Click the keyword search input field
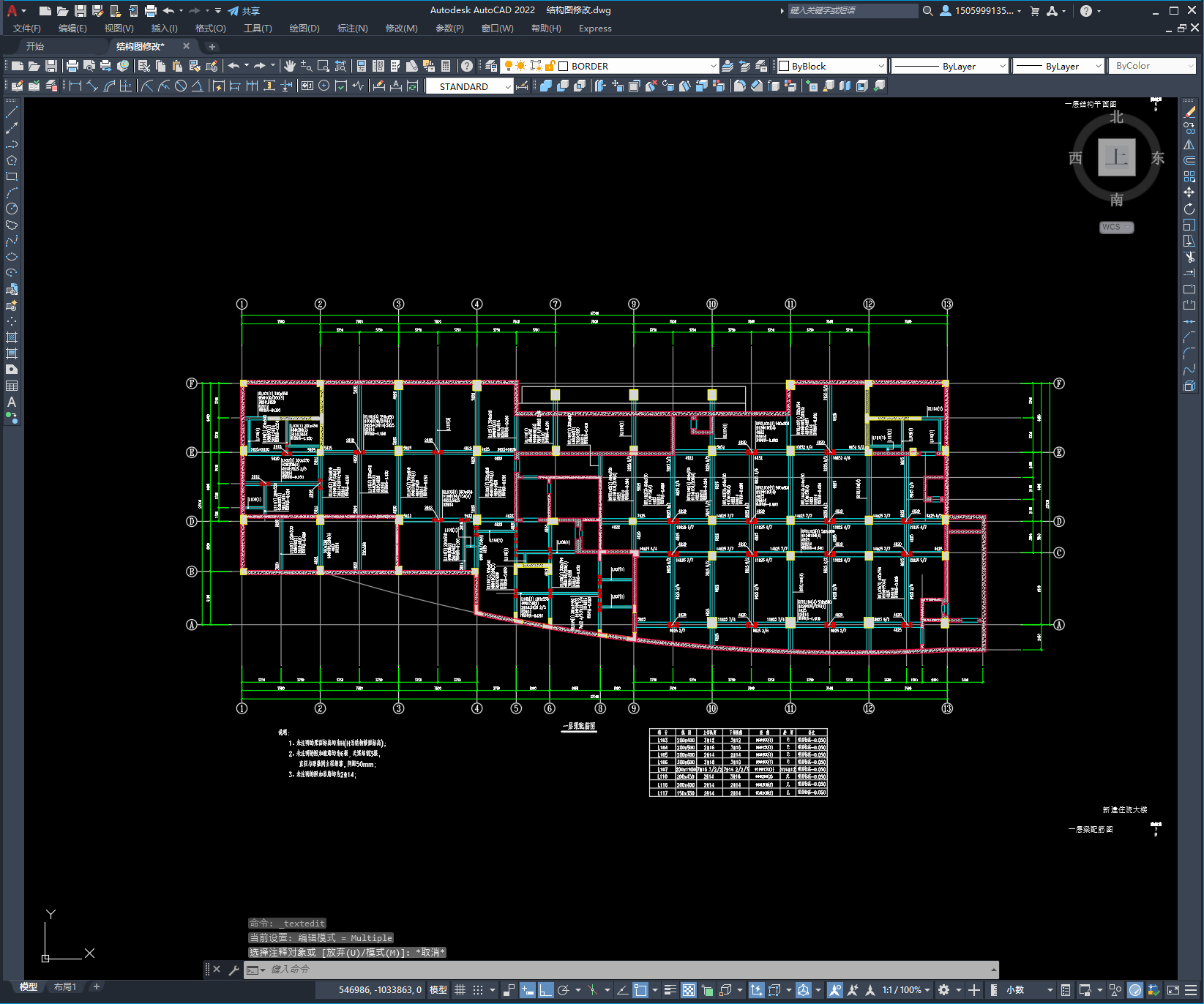This screenshot has height=1004, width=1204. click(852, 11)
